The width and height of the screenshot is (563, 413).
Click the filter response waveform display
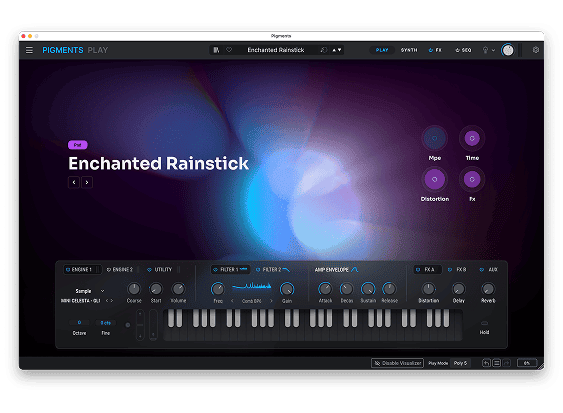point(252,286)
